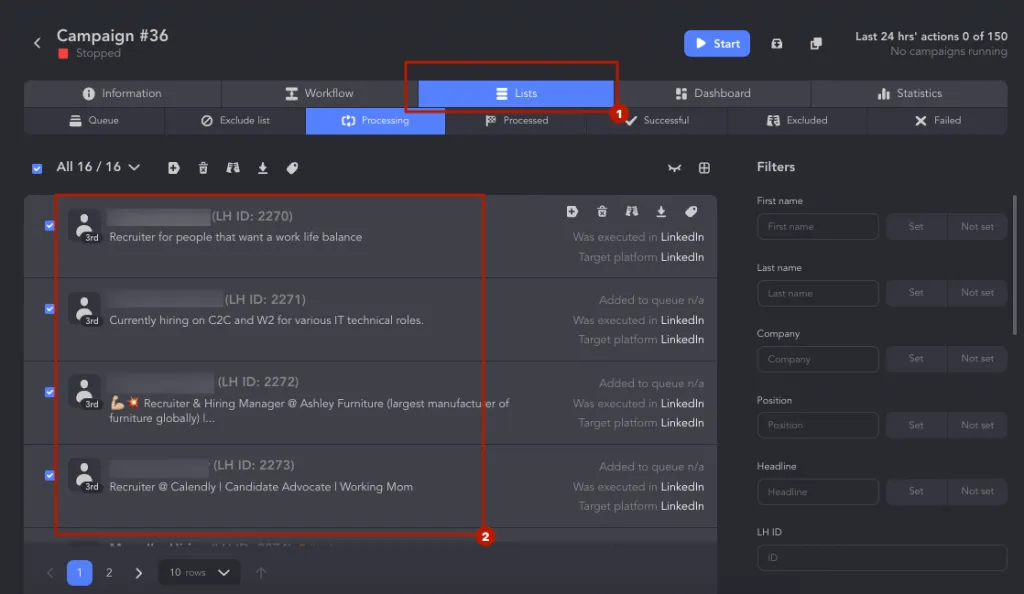
Task: Click the duplicate campaign icon in header
Action: [x=816, y=44]
